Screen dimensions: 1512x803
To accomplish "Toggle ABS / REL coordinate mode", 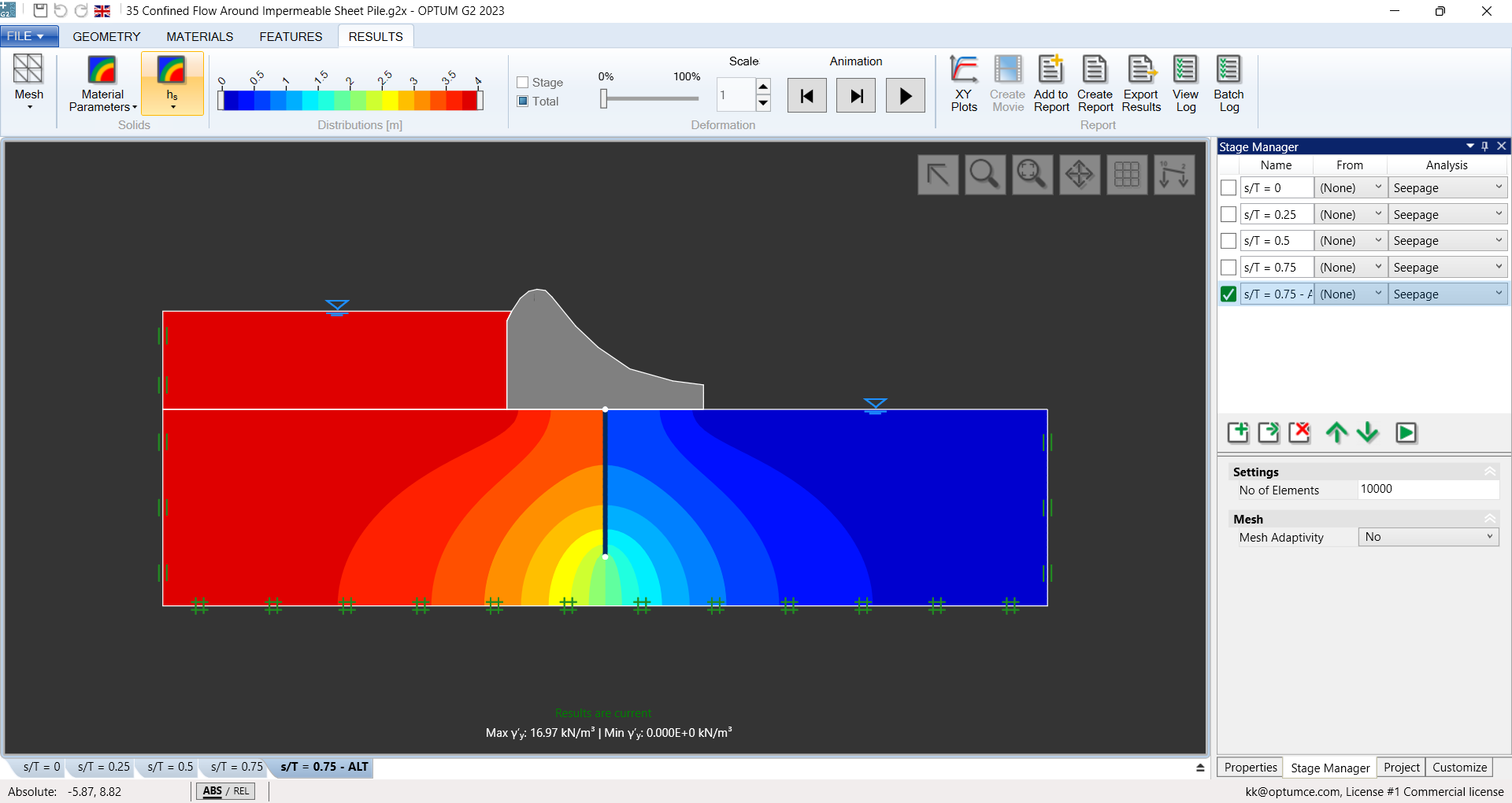I will (225, 791).
